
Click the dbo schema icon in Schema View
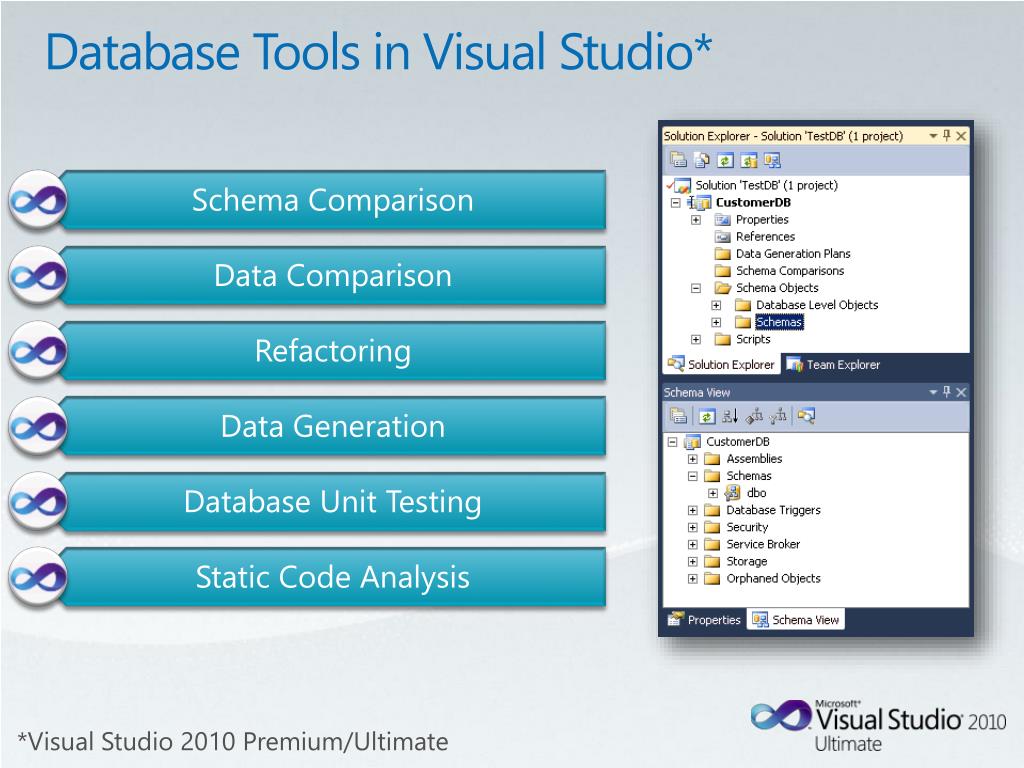coord(733,493)
